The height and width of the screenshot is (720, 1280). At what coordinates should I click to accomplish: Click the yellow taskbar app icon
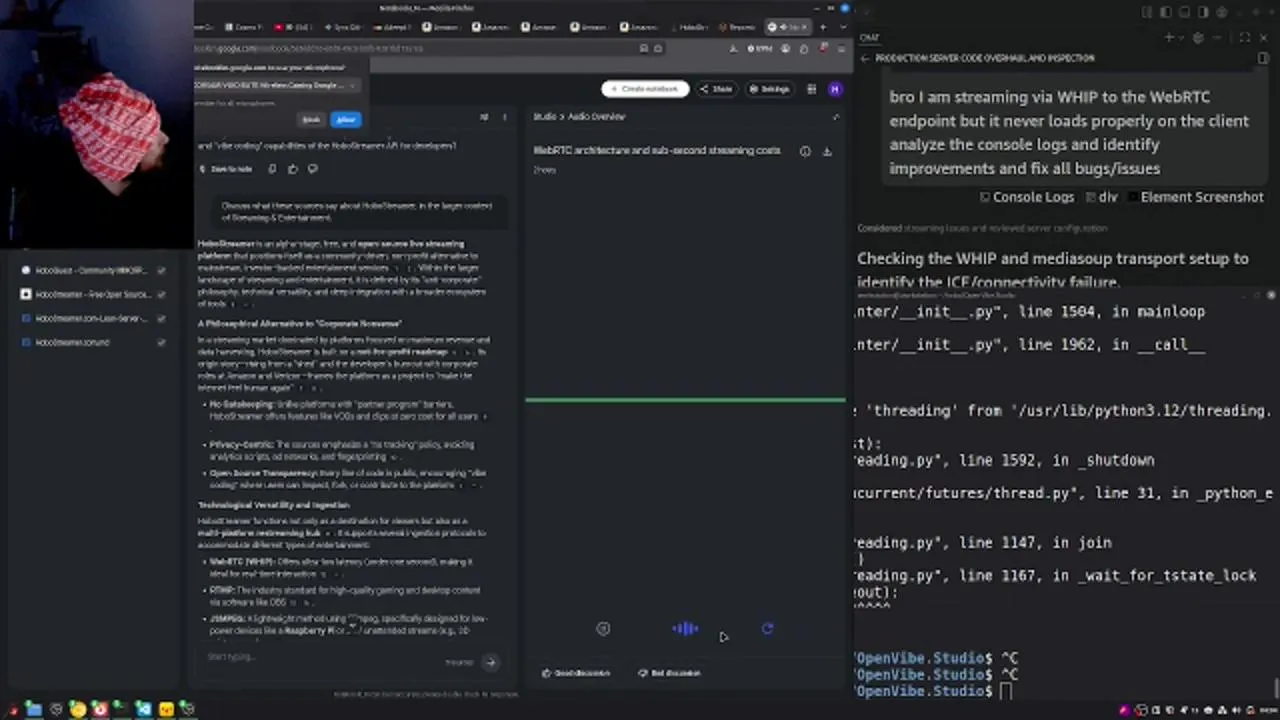coord(165,710)
